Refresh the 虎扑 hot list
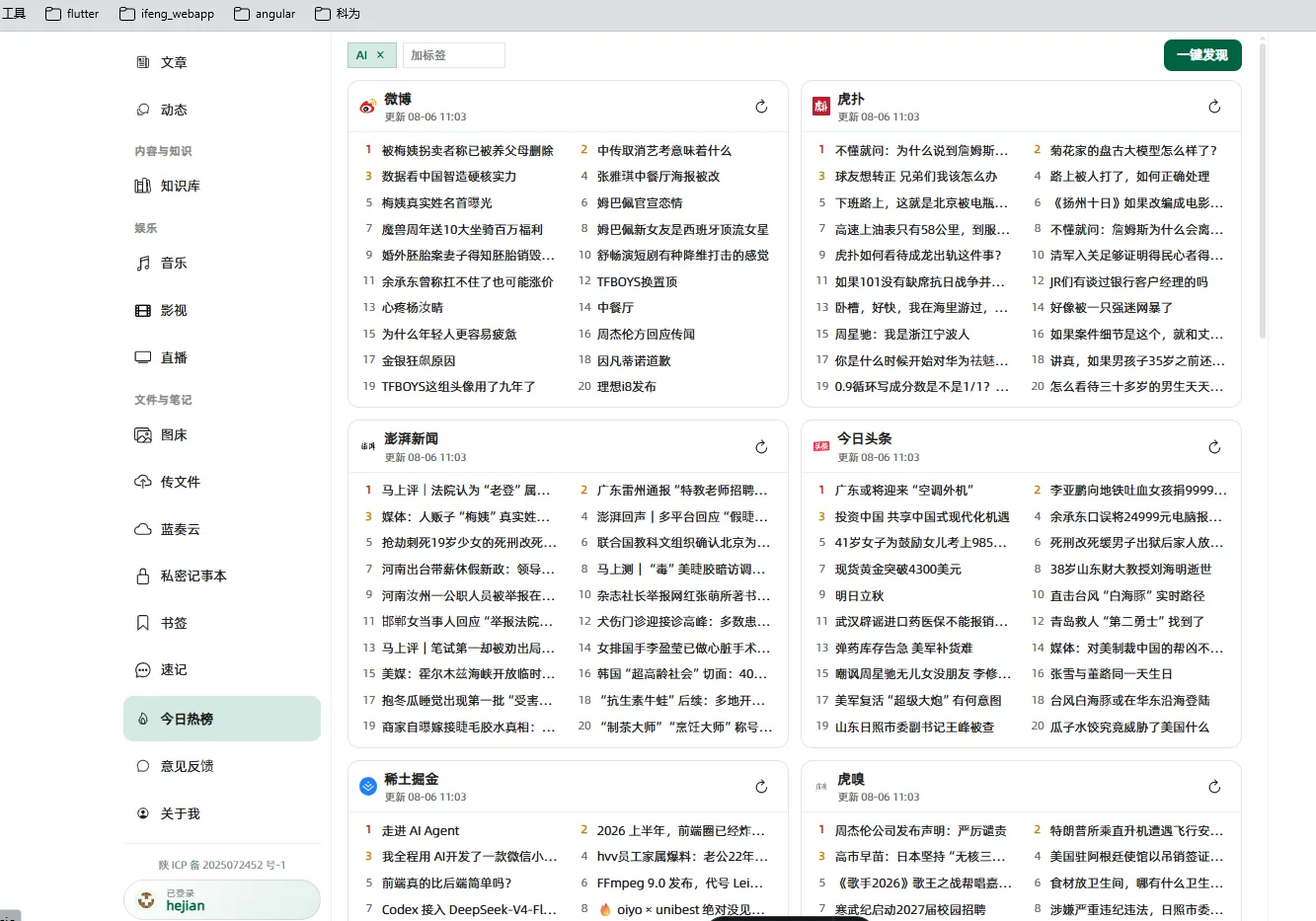Image resolution: width=1316 pixels, height=921 pixels. pos(1214,107)
